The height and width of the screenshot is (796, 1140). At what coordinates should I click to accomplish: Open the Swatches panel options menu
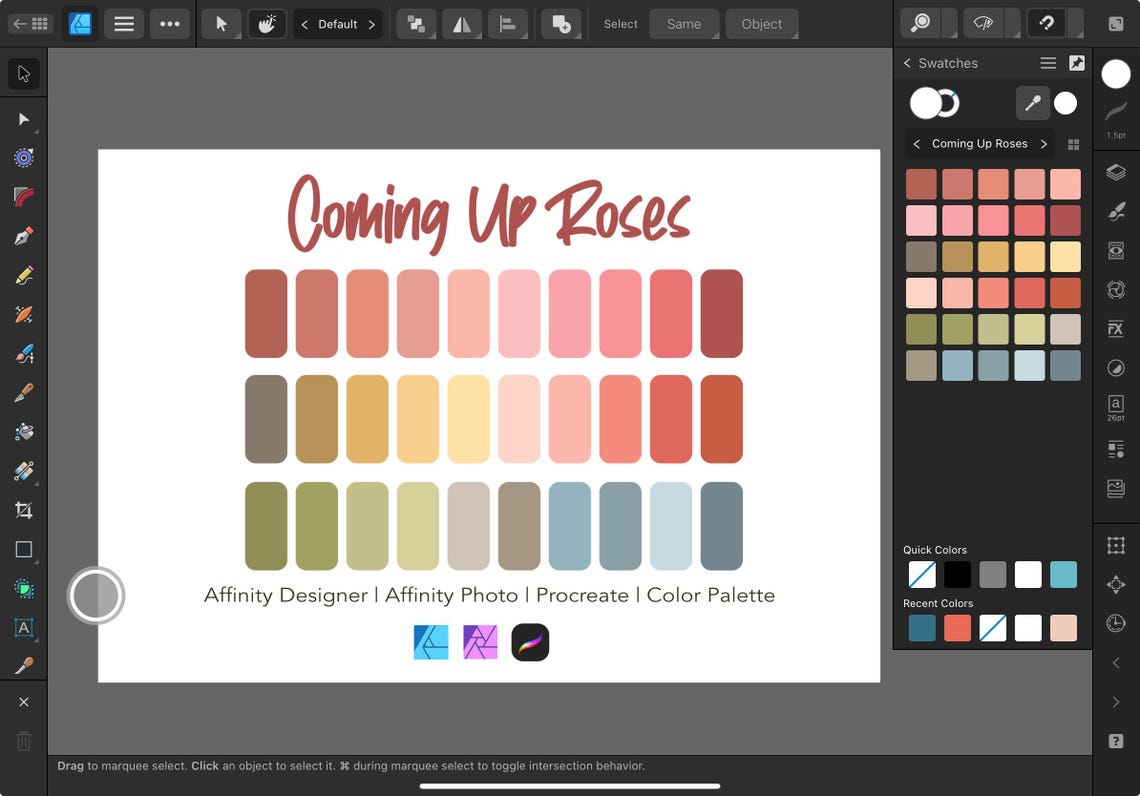pyautogui.click(x=1048, y=62)
